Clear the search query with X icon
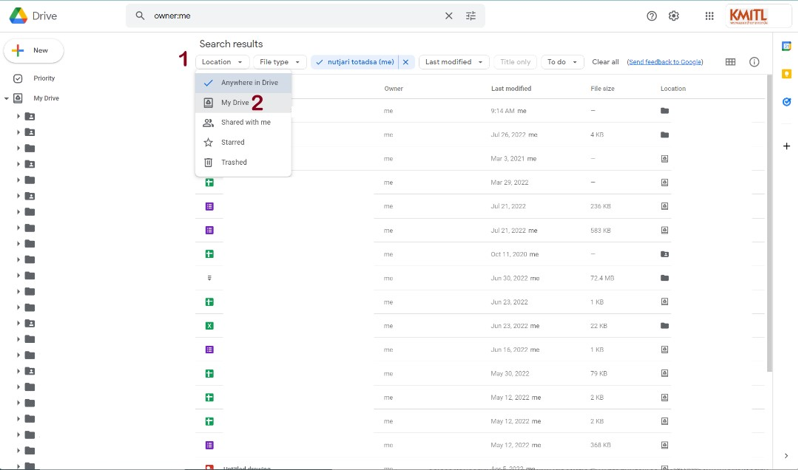Viewport: 798px width, 471px height. tap(448, 16)
